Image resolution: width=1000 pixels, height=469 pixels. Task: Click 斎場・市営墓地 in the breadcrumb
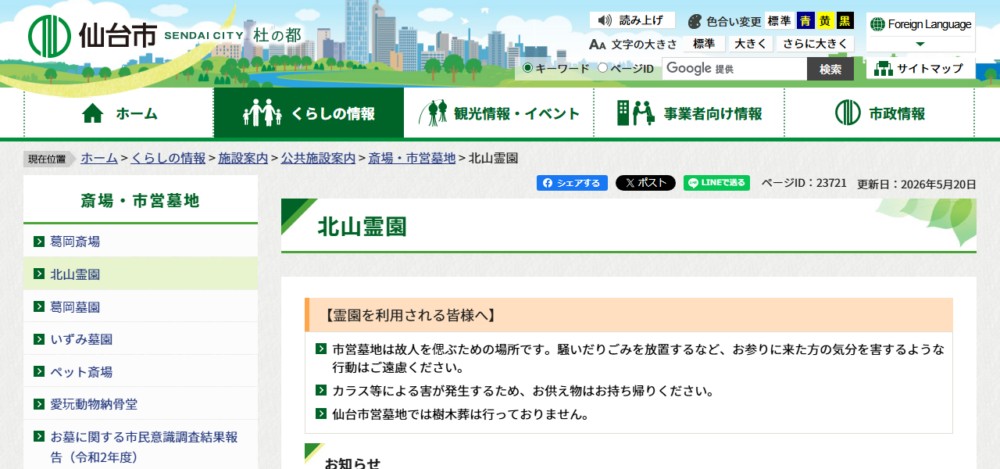click(412, 158)
